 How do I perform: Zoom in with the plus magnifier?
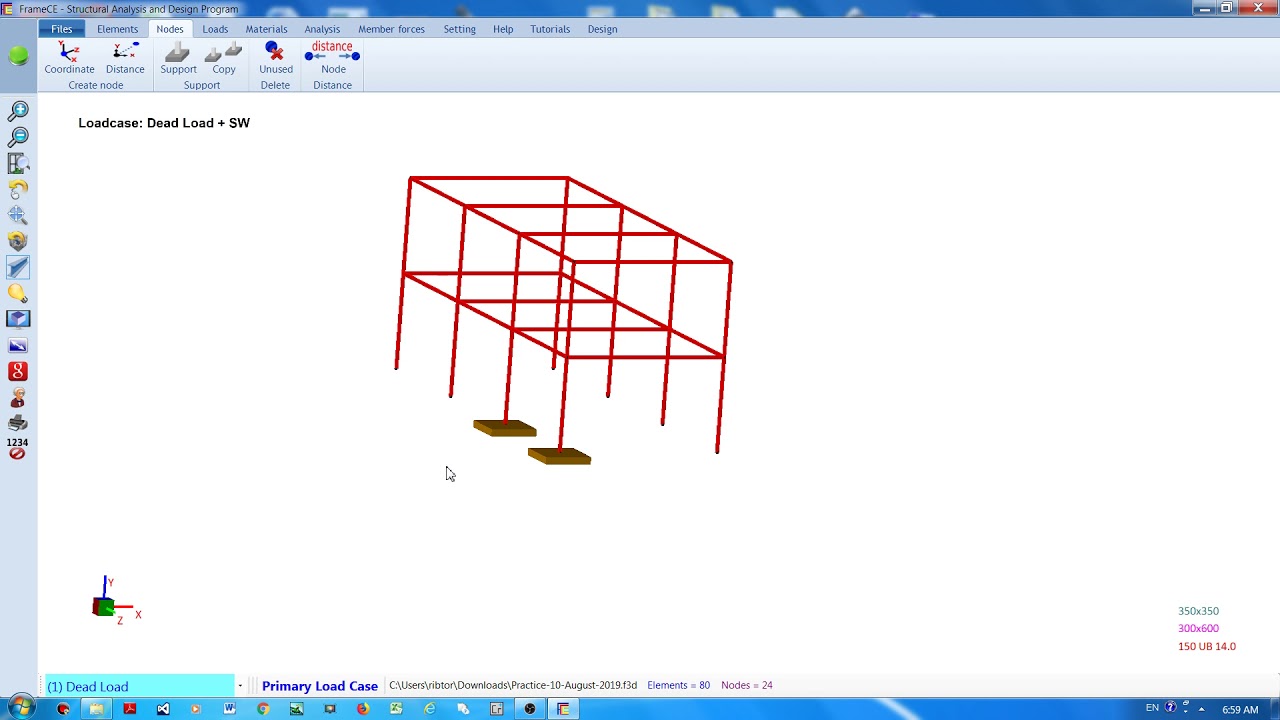pyautogui.click(x=18, y=111)
